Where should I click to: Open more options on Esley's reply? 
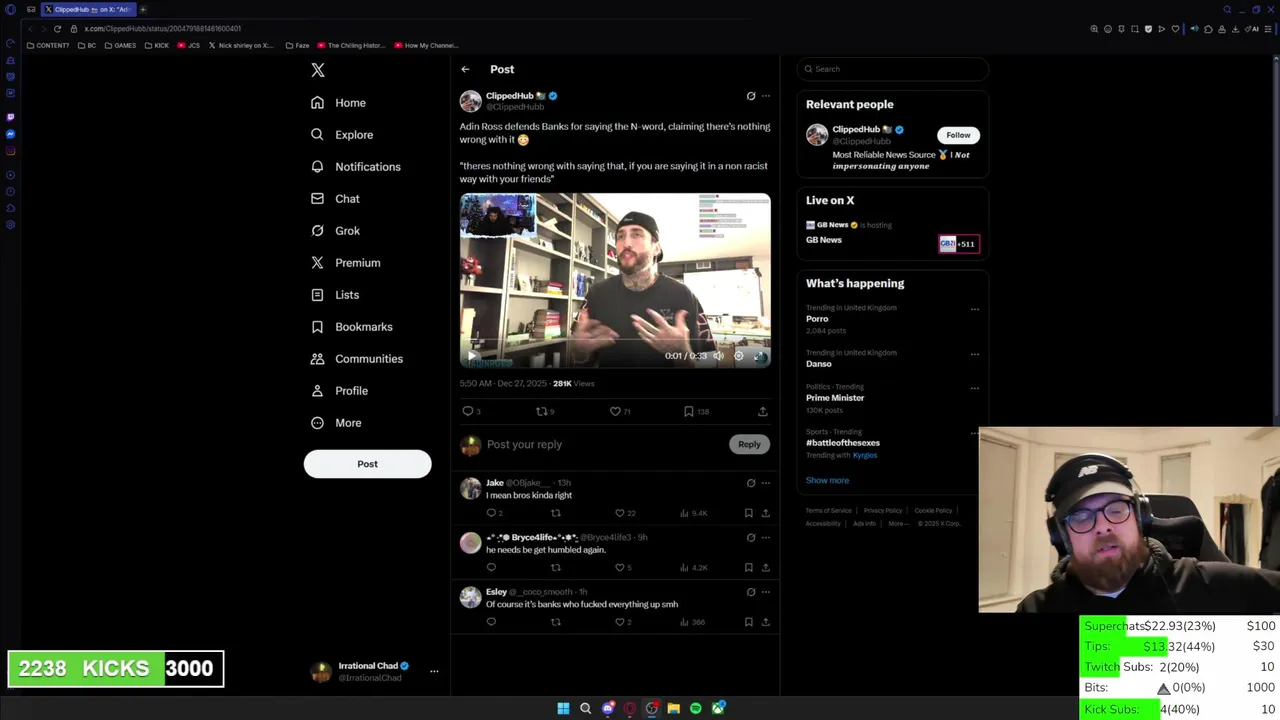[x=766, y=592]
